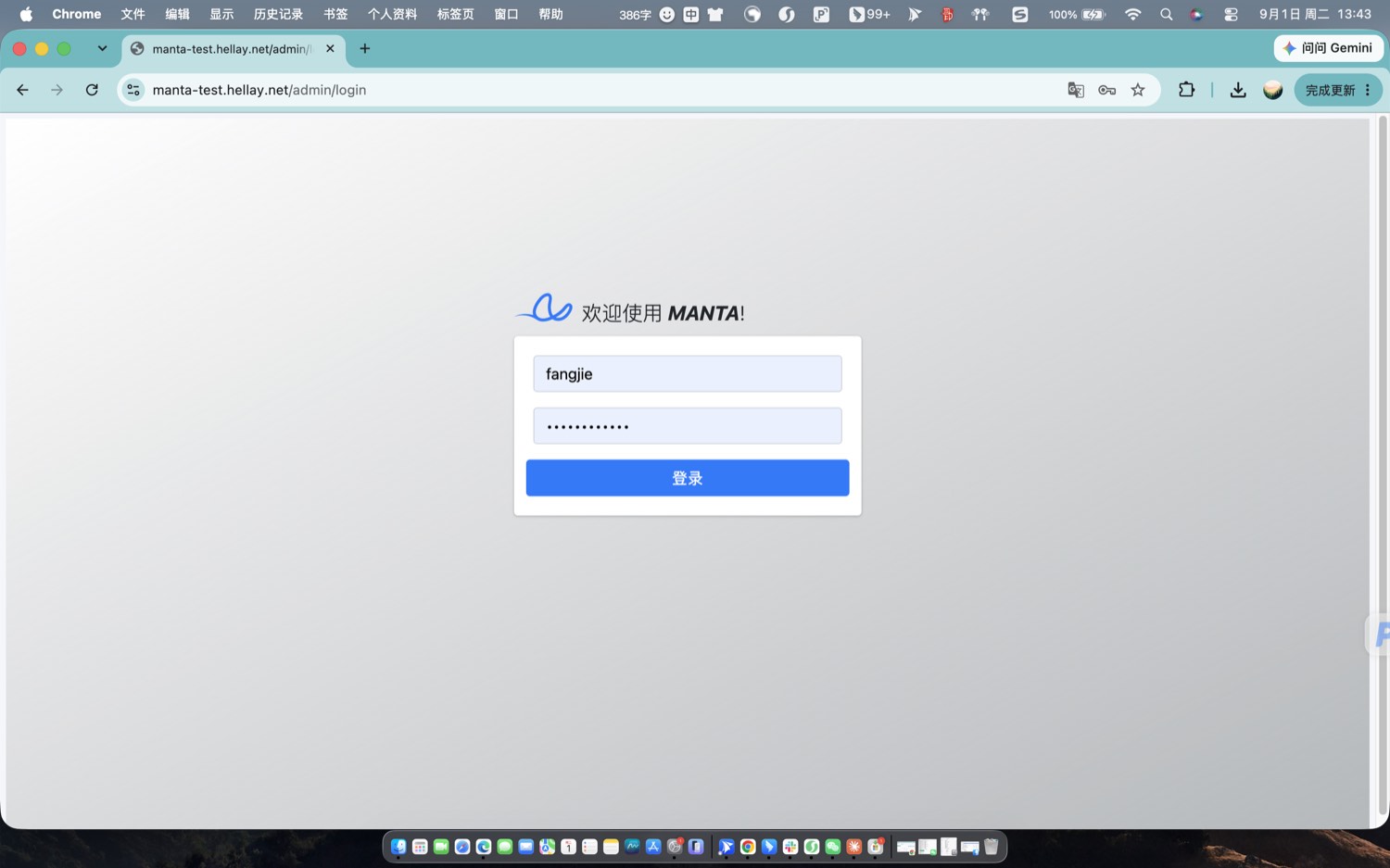
Task: Open the 书签 menu
Action: 335,14
